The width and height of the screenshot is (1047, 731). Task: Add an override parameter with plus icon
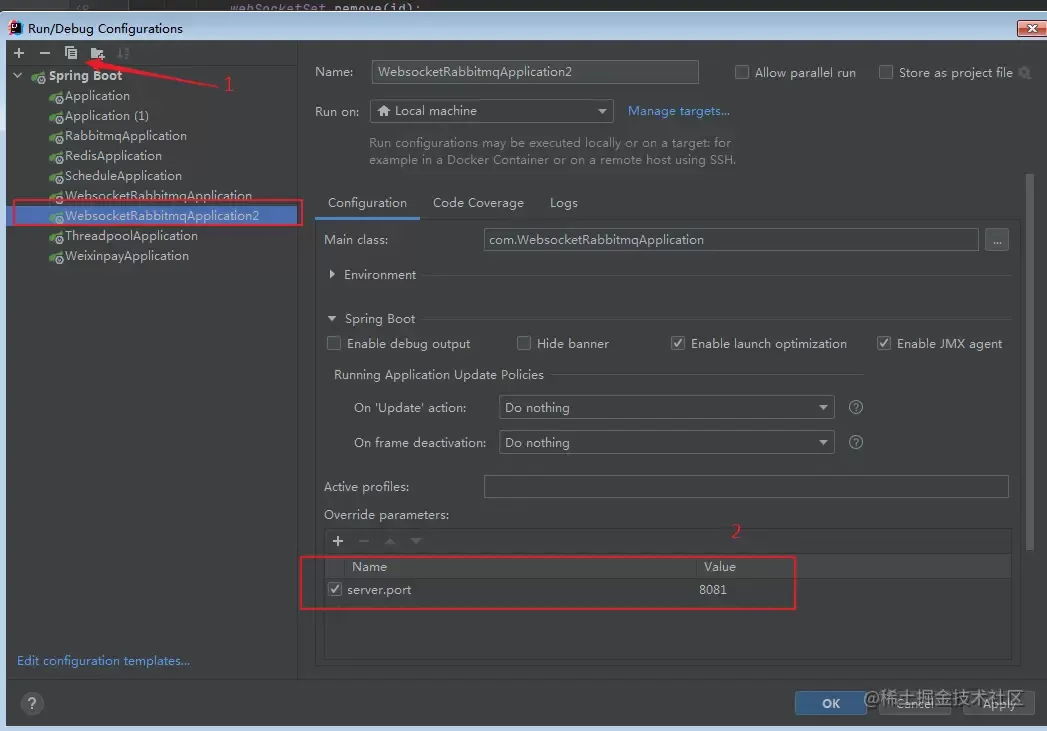point(338,541)
